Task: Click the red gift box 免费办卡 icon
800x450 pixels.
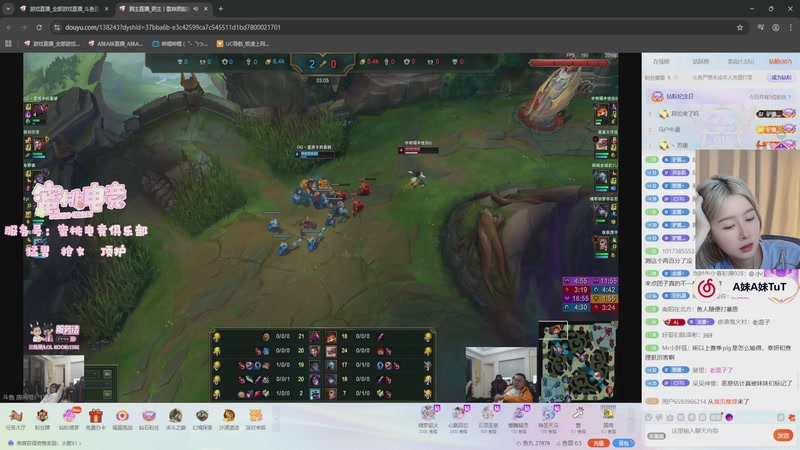Action: click(95, 420)
